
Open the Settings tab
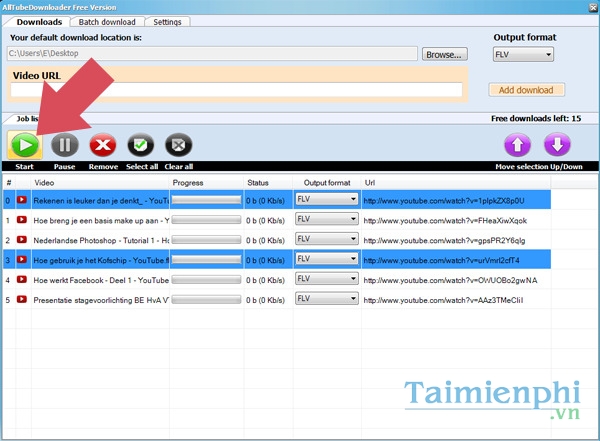(167, 22)
